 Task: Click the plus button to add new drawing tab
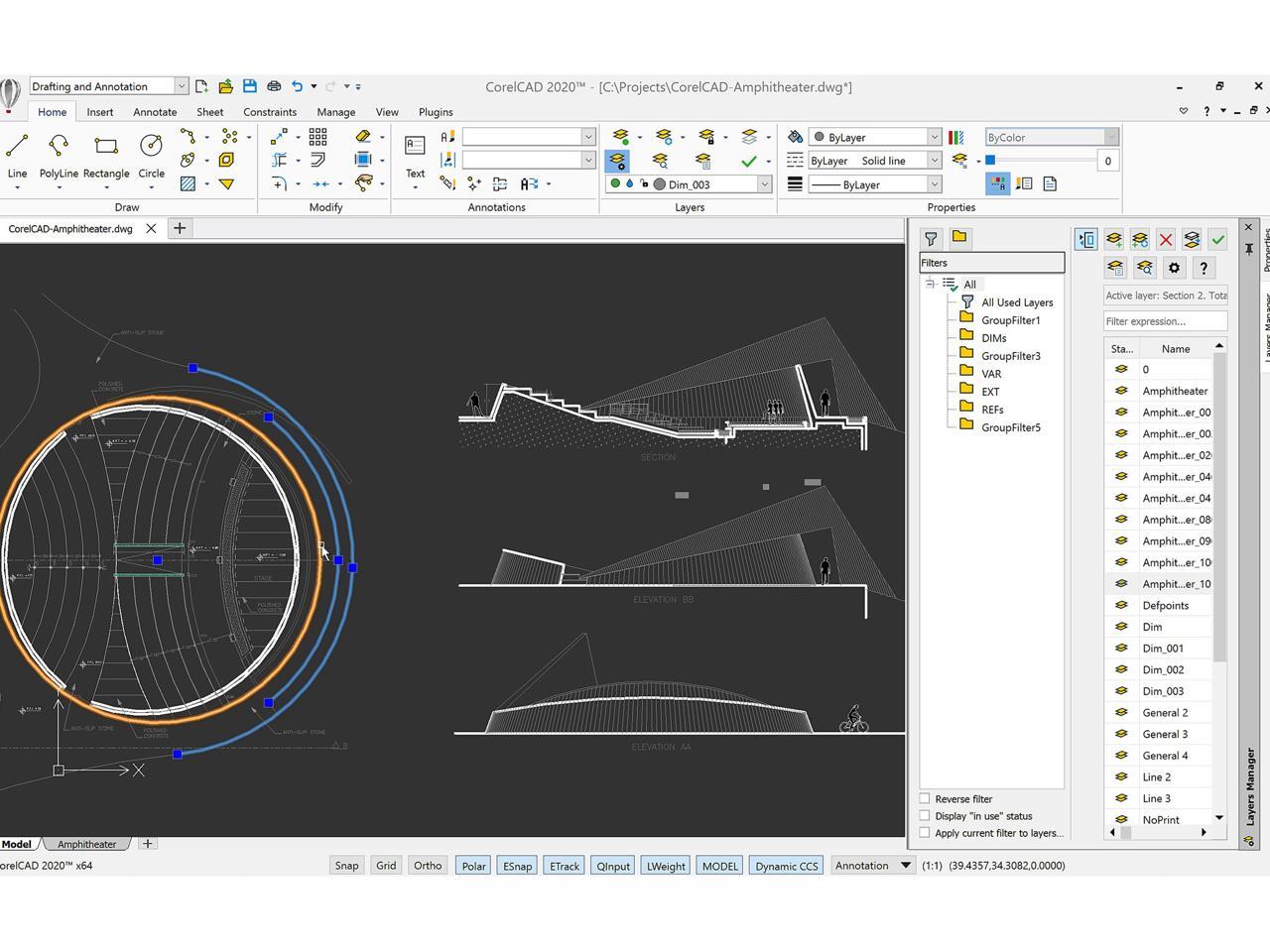180,228
